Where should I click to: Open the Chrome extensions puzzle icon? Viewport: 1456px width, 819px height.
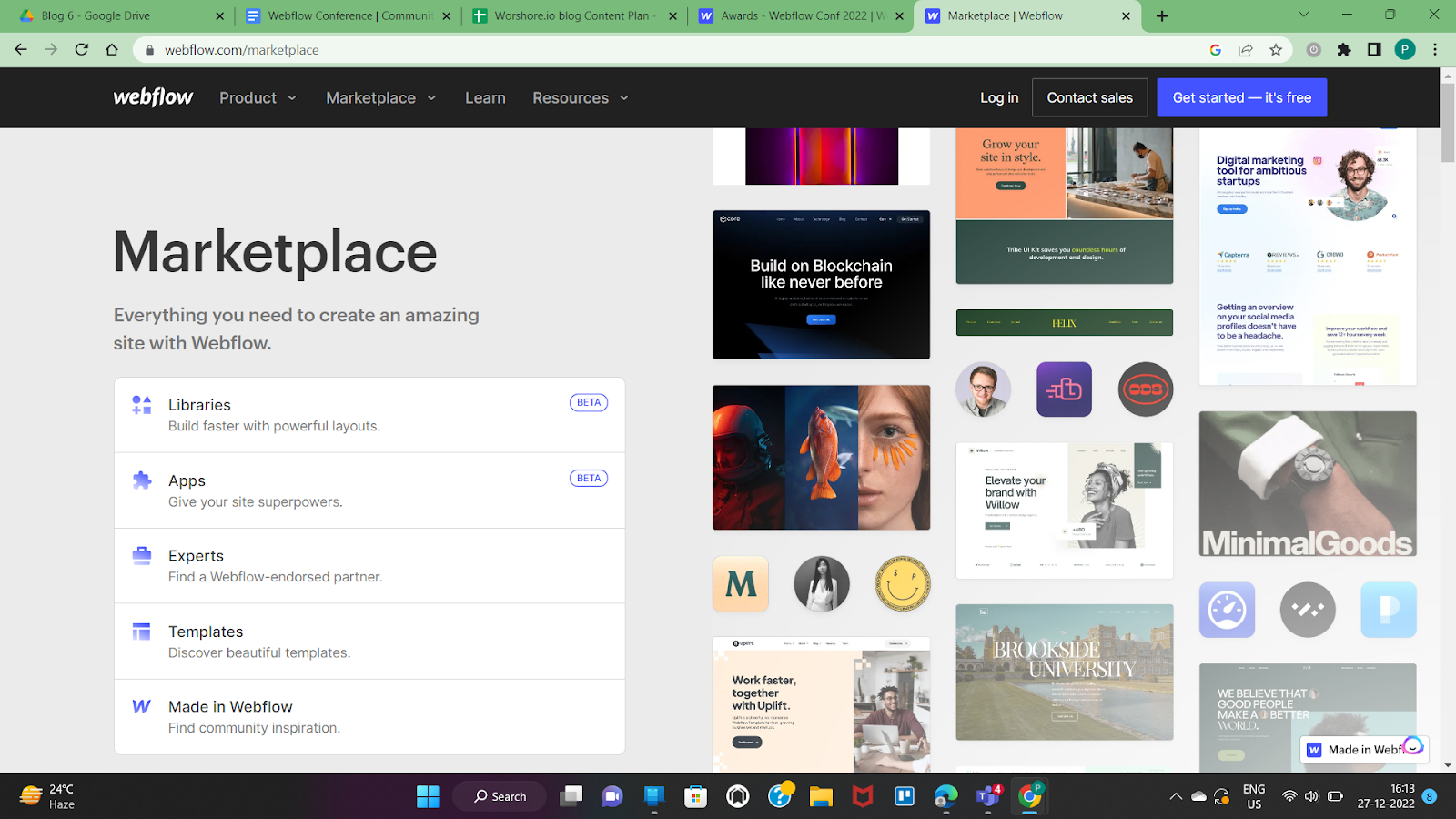(x=1344, y=50)
